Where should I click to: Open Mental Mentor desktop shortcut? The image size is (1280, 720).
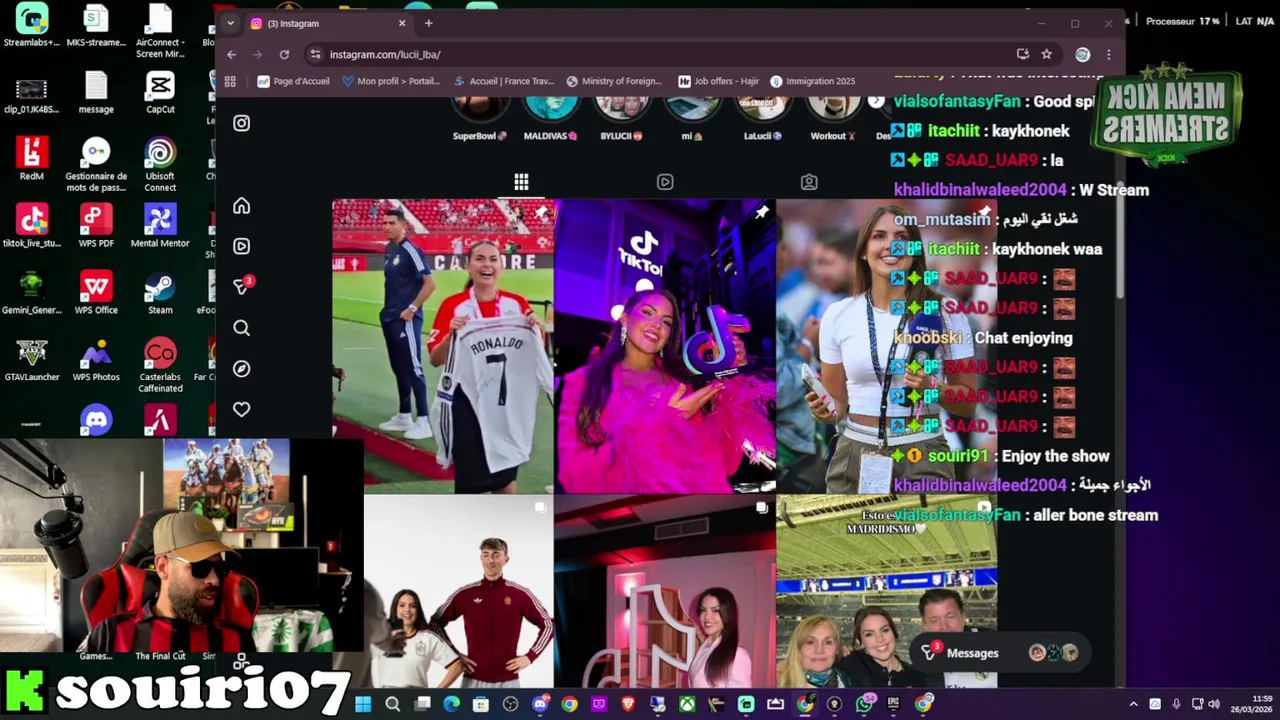160,225
